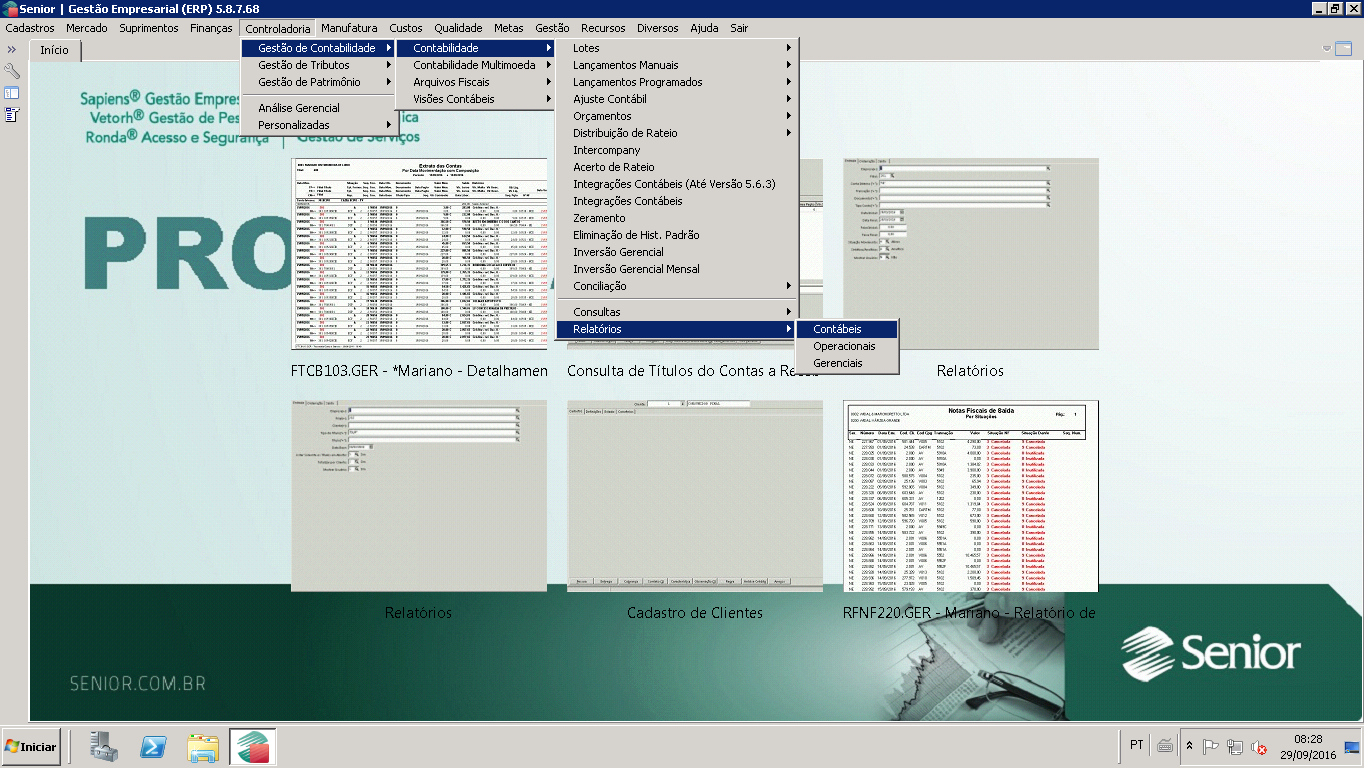Open the Diversos menu
The width and height of the screenshot is (1364, 768).
point(657,28)
